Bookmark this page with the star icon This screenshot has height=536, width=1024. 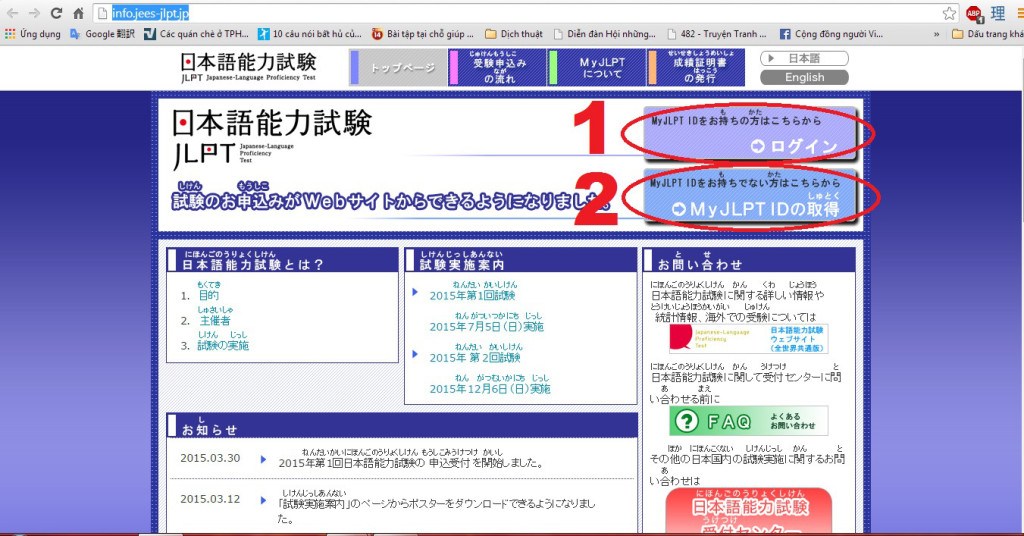pos(949,13)
